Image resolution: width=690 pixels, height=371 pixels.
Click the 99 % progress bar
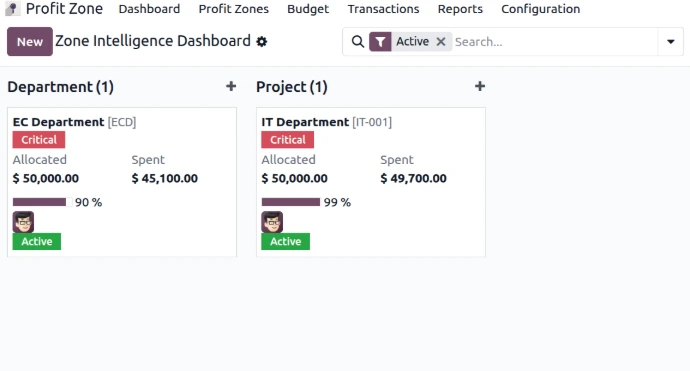291,202
